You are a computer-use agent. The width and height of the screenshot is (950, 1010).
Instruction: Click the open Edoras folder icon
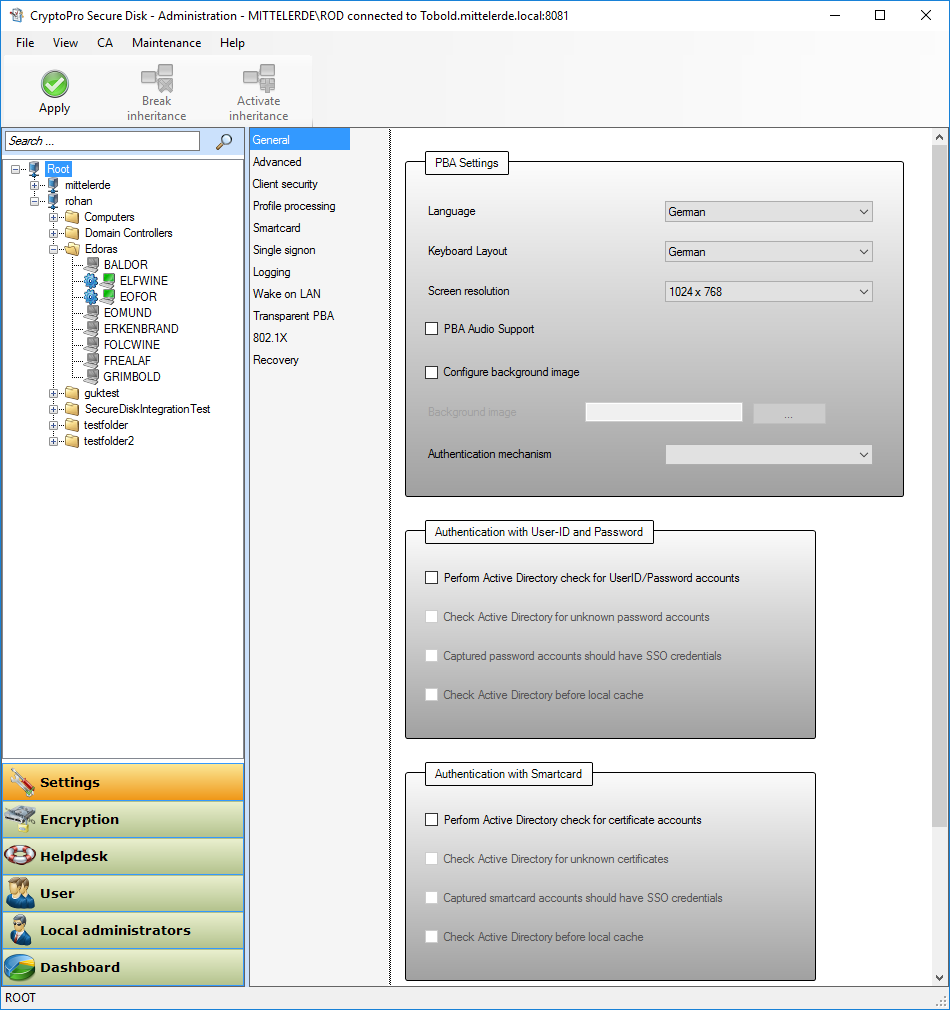[73, 249]
